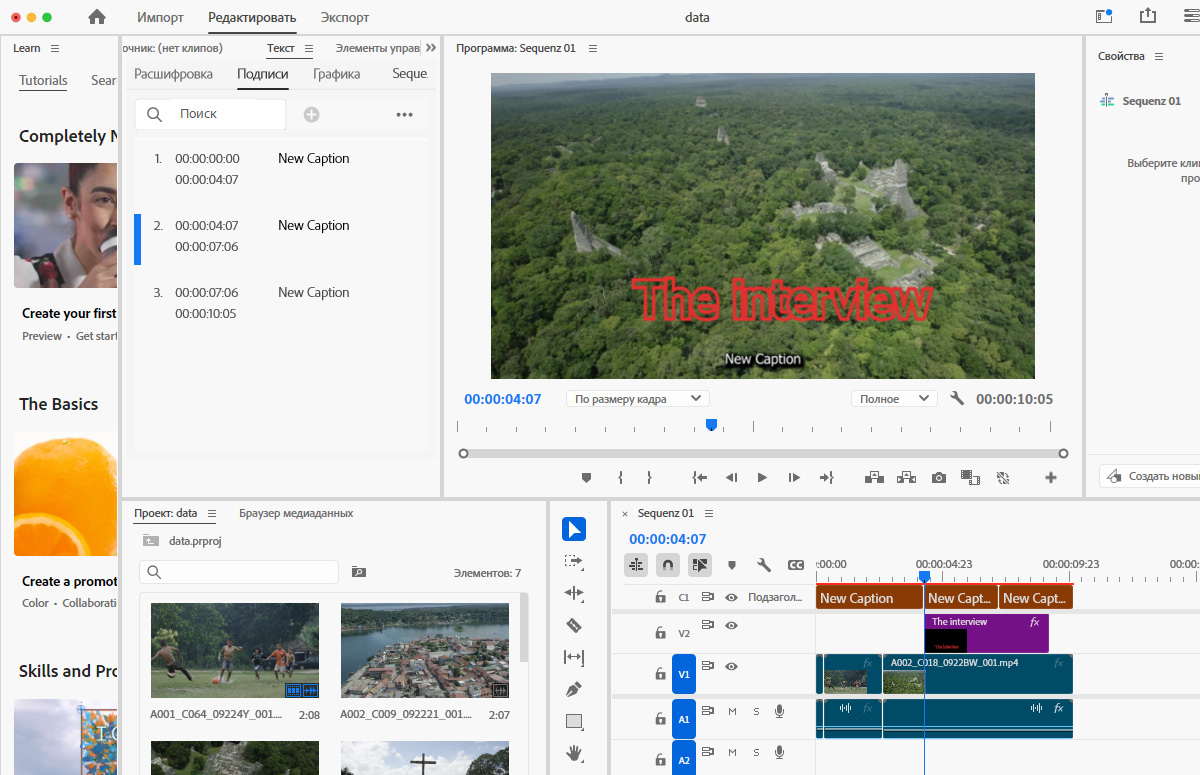Open the Home screen icon
The image size is (1200, 775).
[97, 17]
